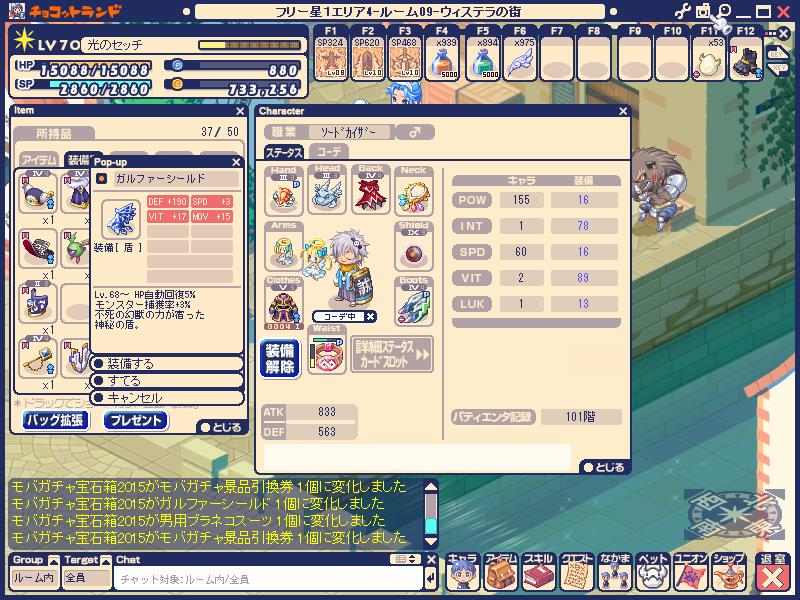The width and height of the screenshot is (800, 600).
Task: Select the penguin hat inventory item
Action: coord(38,192)
